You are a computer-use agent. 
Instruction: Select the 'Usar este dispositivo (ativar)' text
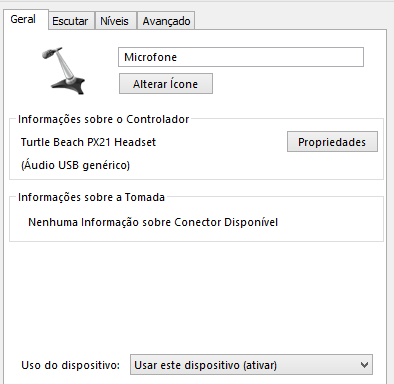(205, 365)
